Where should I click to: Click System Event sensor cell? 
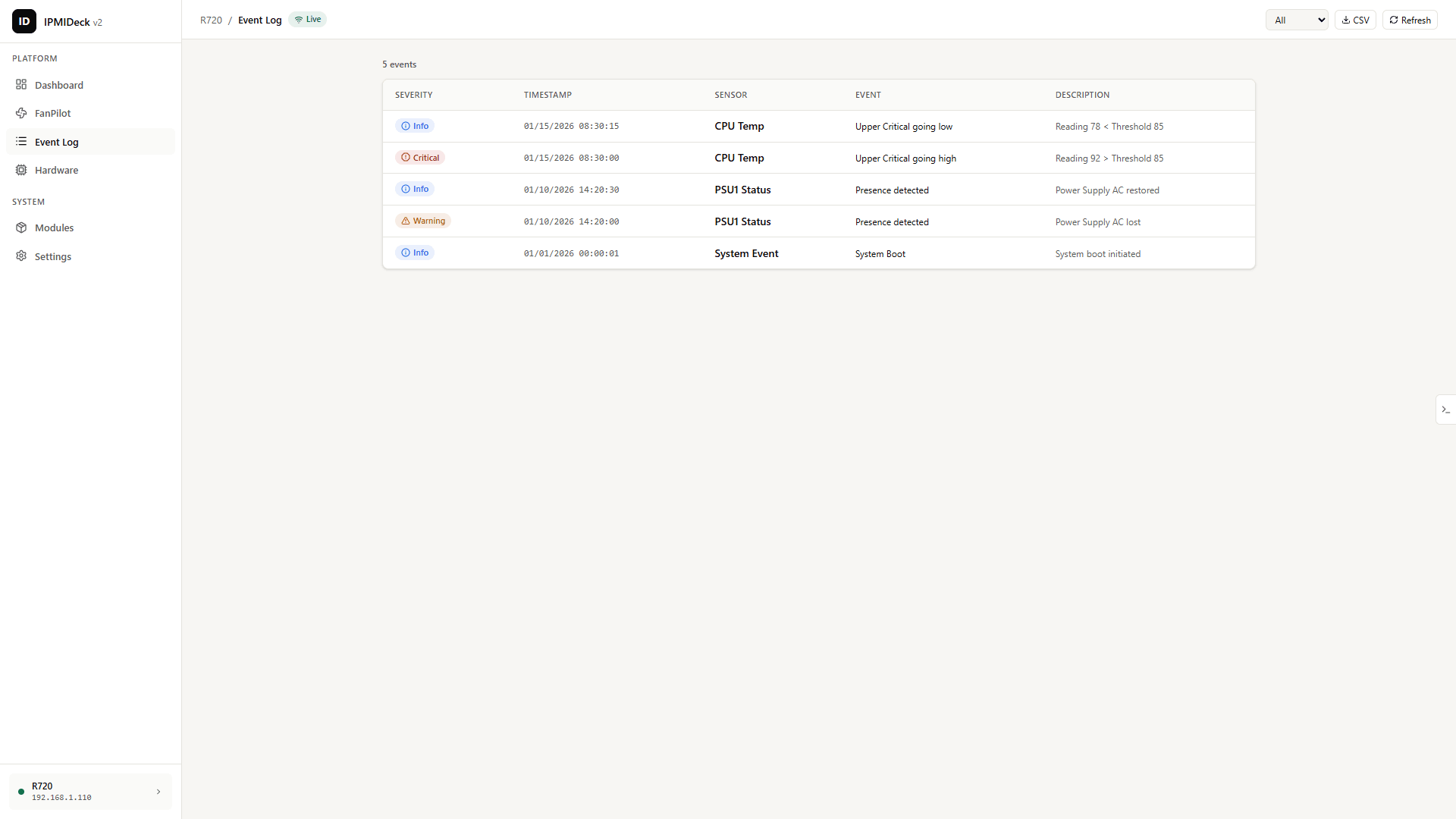(x=746, y=254)
